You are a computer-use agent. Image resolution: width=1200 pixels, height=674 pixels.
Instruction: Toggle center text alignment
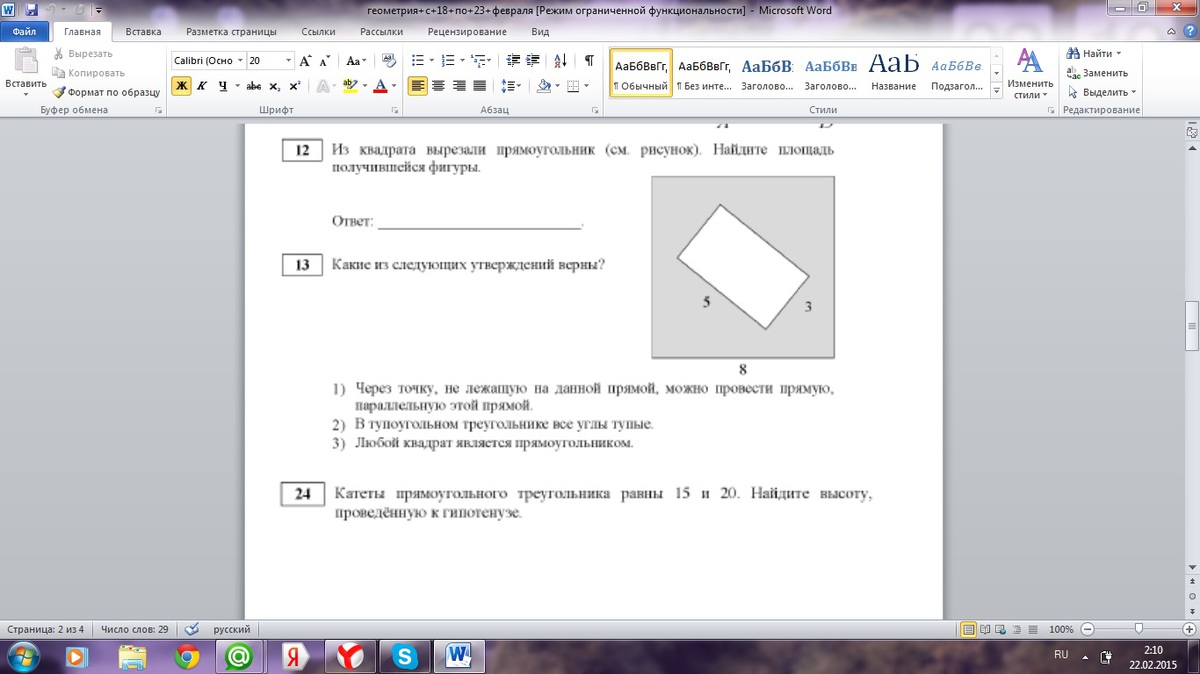click(438, 86)
